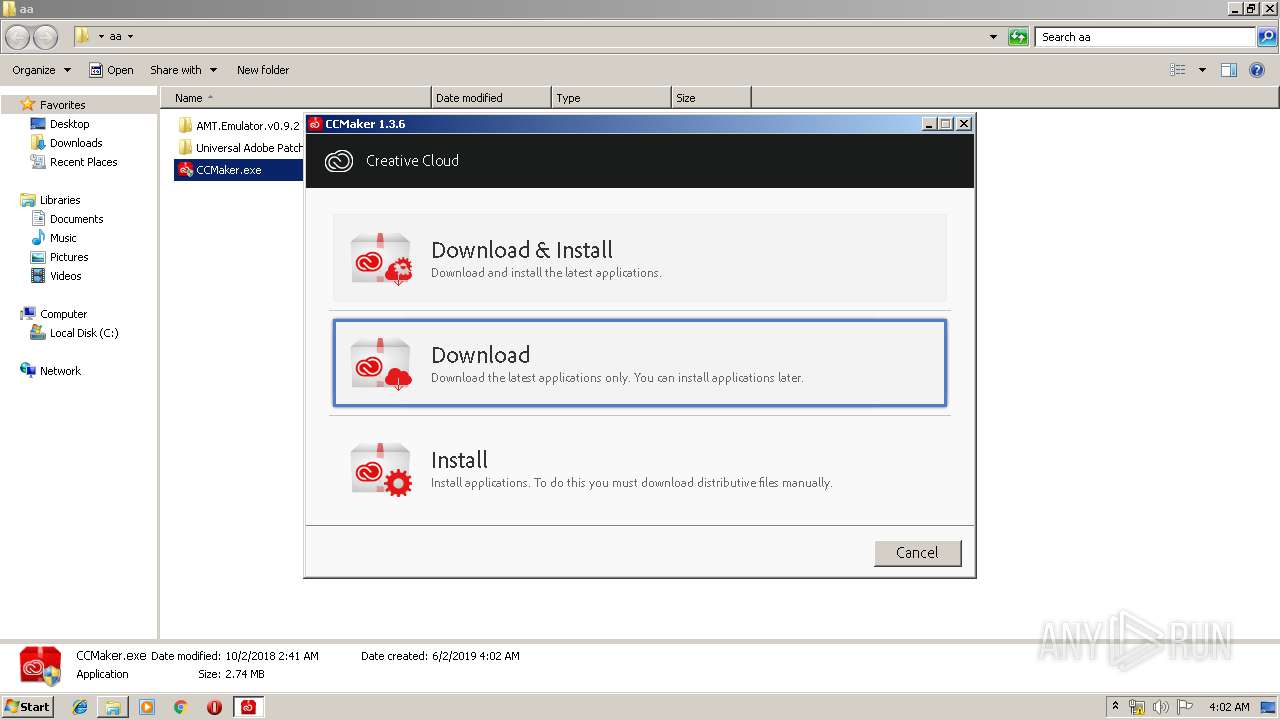Open Network in navigation pane
Image resolution: width=1280 pixels, height=720 pixels.
click(x=60, y=371)
